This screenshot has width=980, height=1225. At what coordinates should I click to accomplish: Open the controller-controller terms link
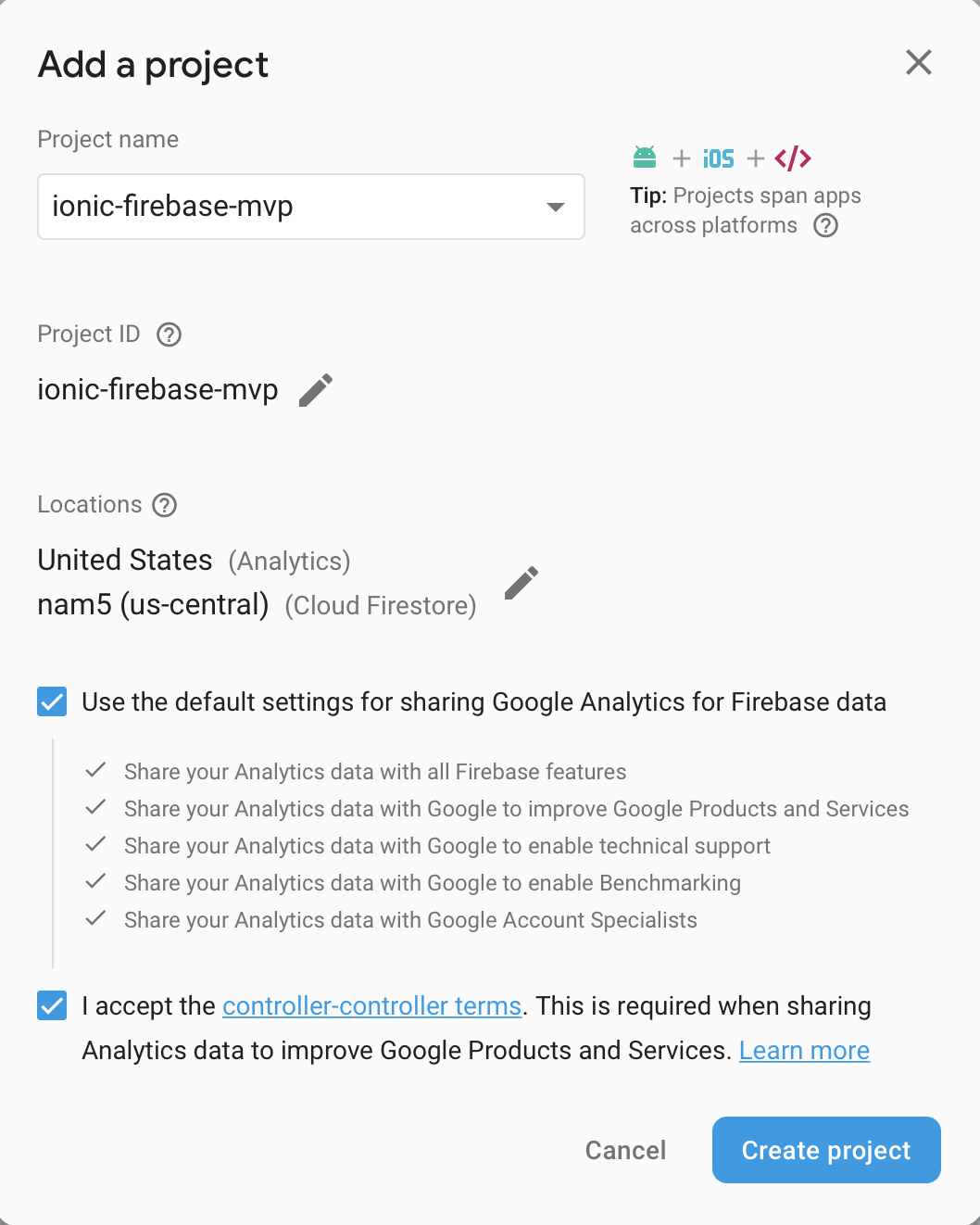[371, 1005]
